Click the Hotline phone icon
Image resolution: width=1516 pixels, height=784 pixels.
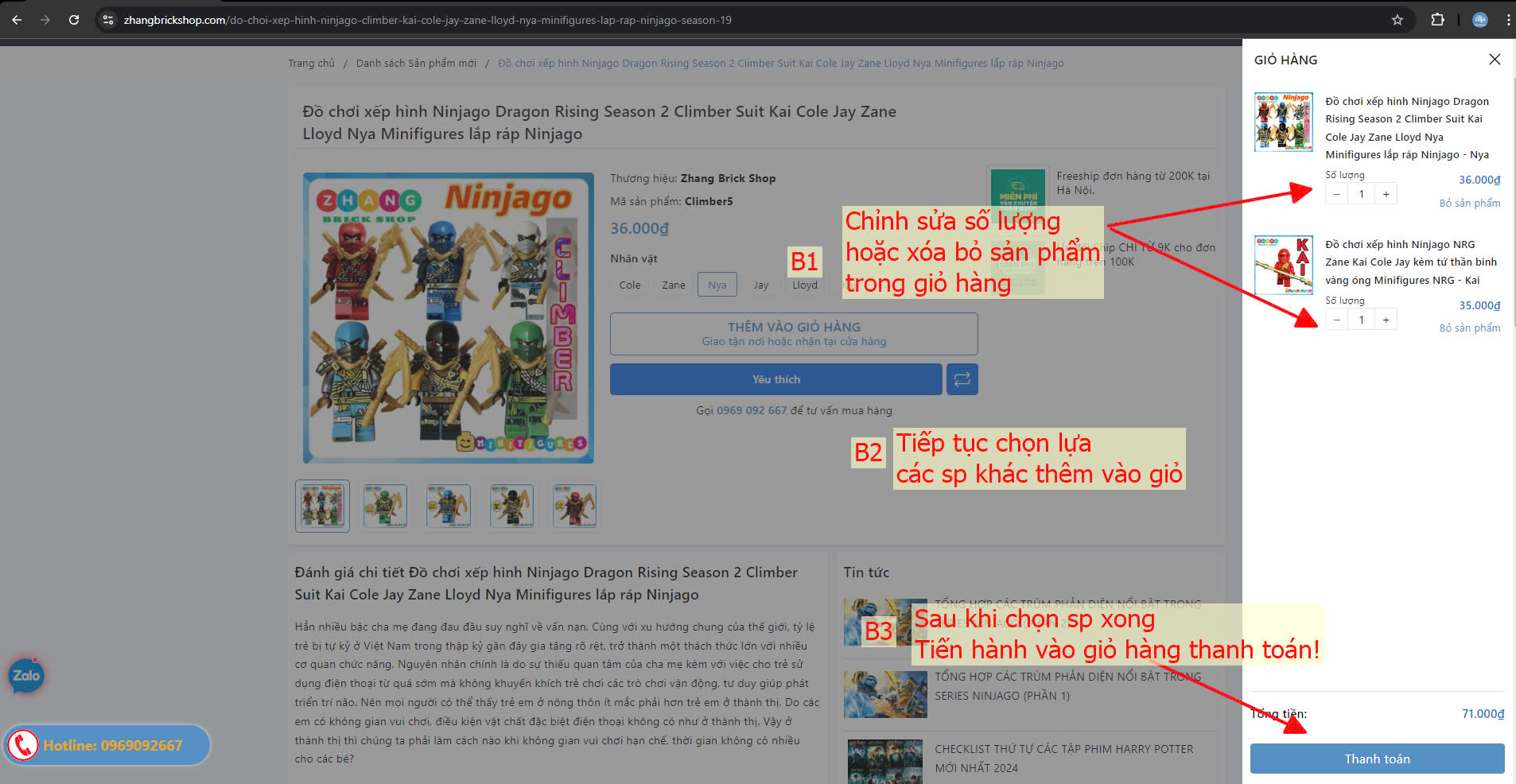coord(23,745)
